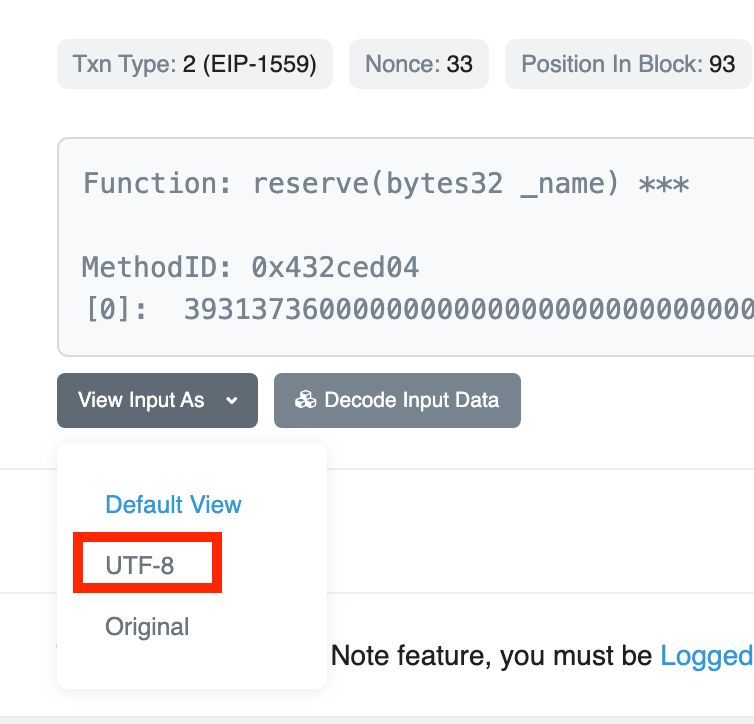Click the Nonce 33 badge
754x724 pixels.
tap(418, 64)
